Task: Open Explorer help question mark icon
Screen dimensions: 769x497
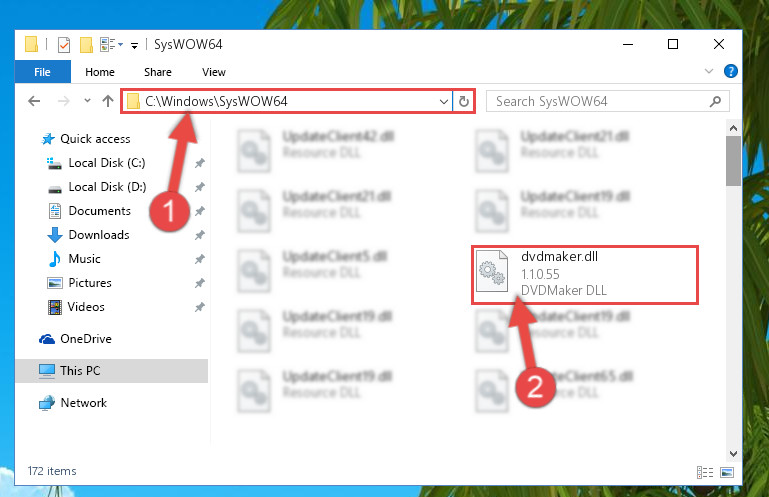Action: coord(730,72)
